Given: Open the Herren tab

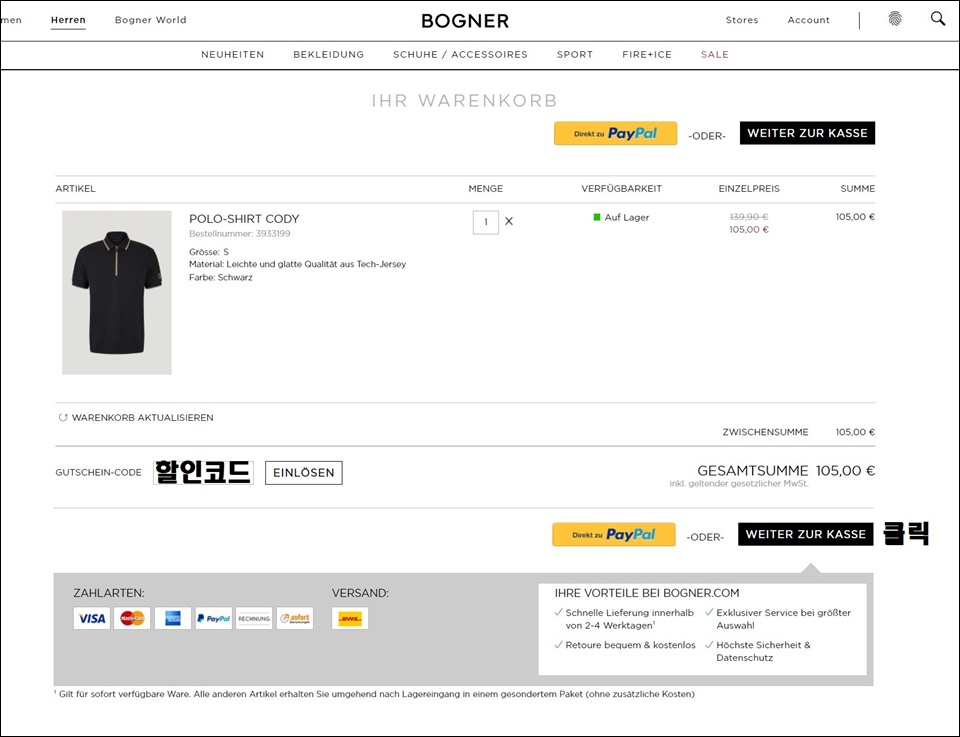Looking at the screenshot, I should point(68,20).
